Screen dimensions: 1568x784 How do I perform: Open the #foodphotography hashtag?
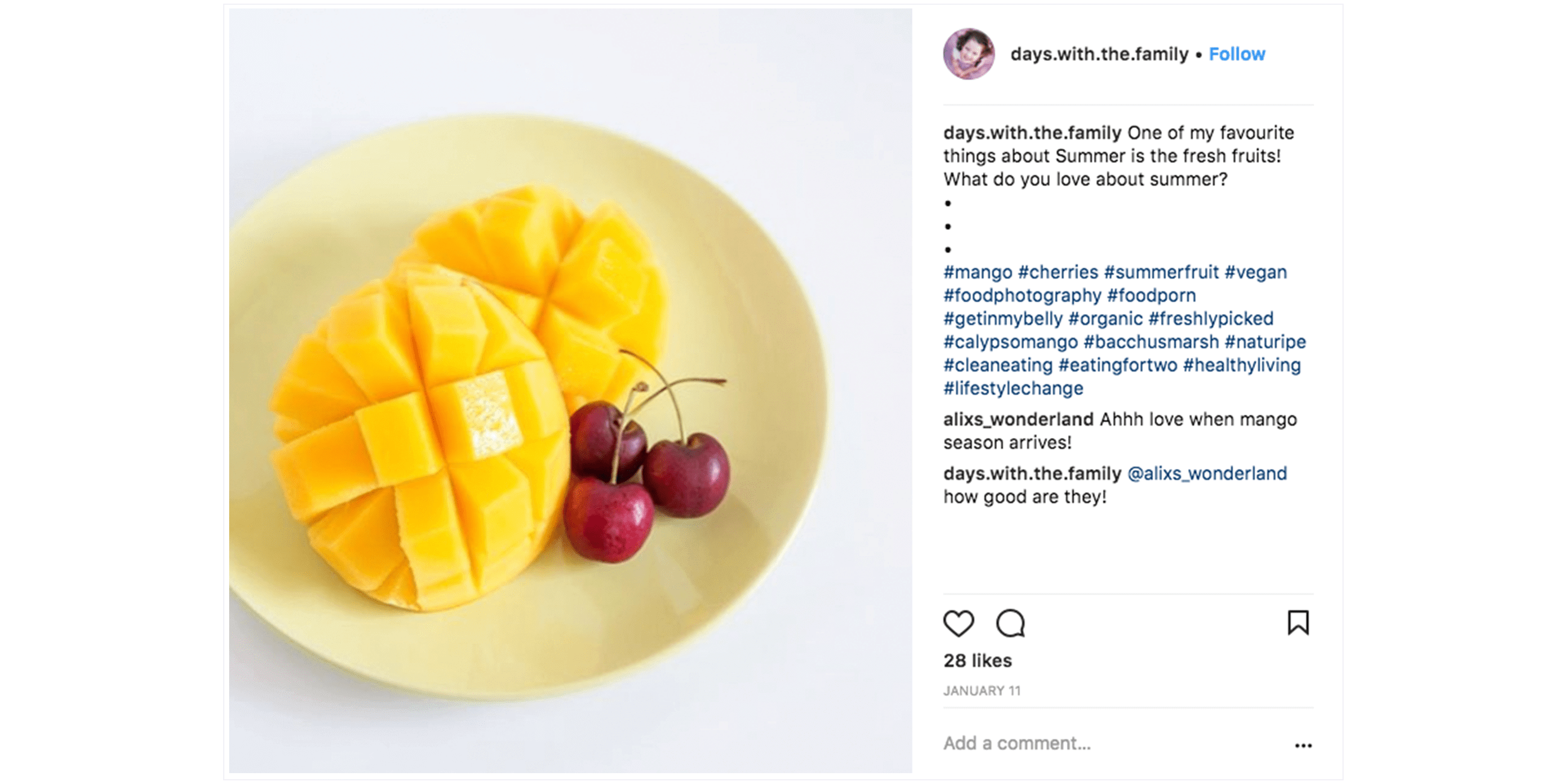[1022, 296]
